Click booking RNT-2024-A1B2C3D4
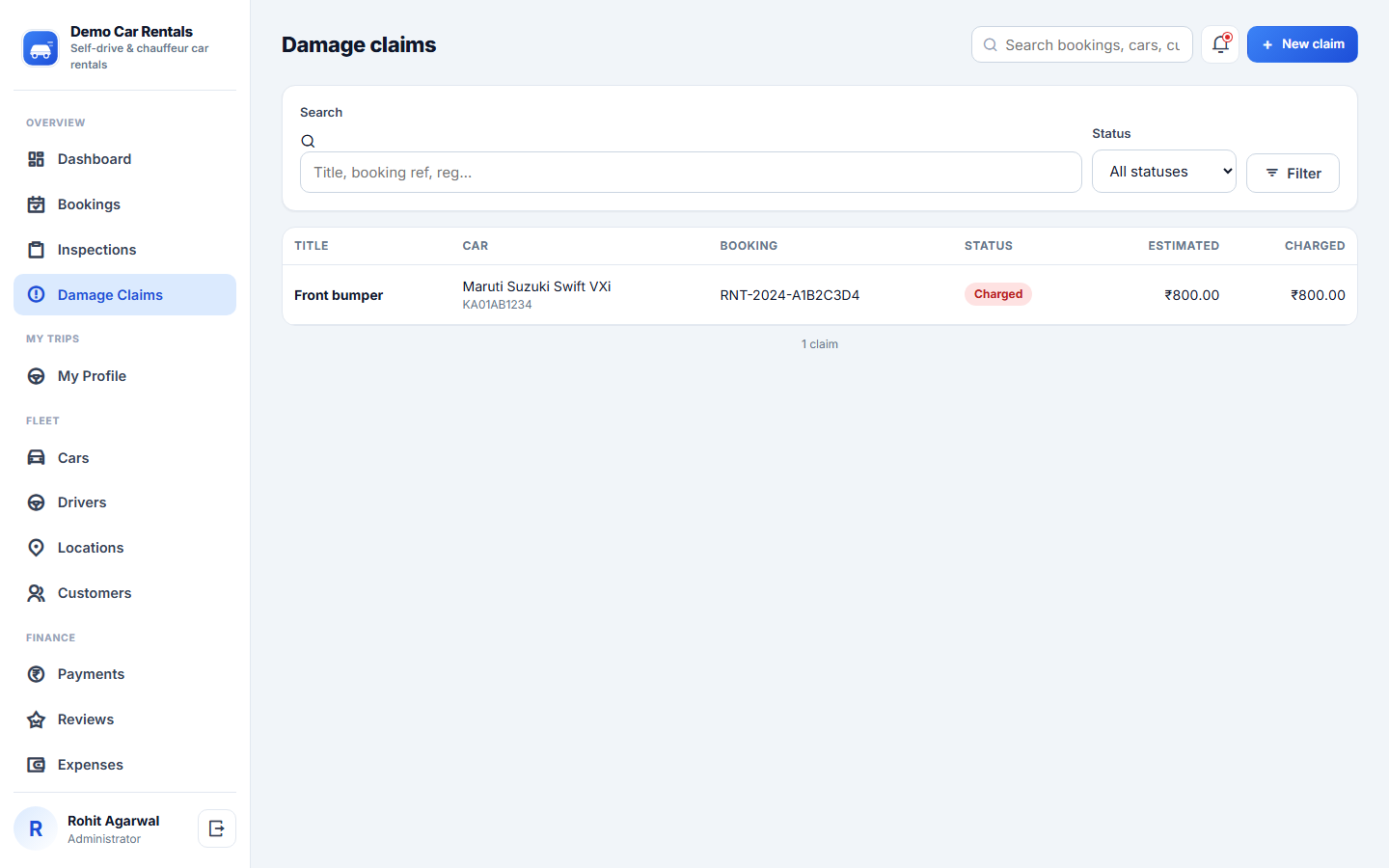Screen dimensions: 1389x868 (790, 295)
